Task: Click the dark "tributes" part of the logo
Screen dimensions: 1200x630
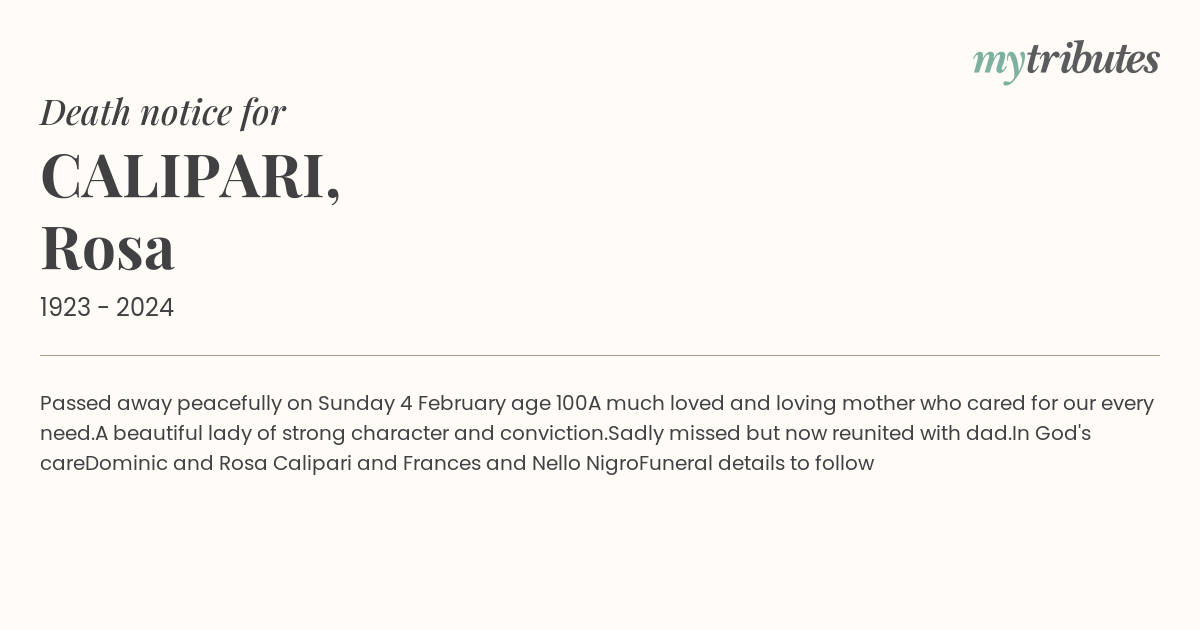Action: tap(1093, 59)
